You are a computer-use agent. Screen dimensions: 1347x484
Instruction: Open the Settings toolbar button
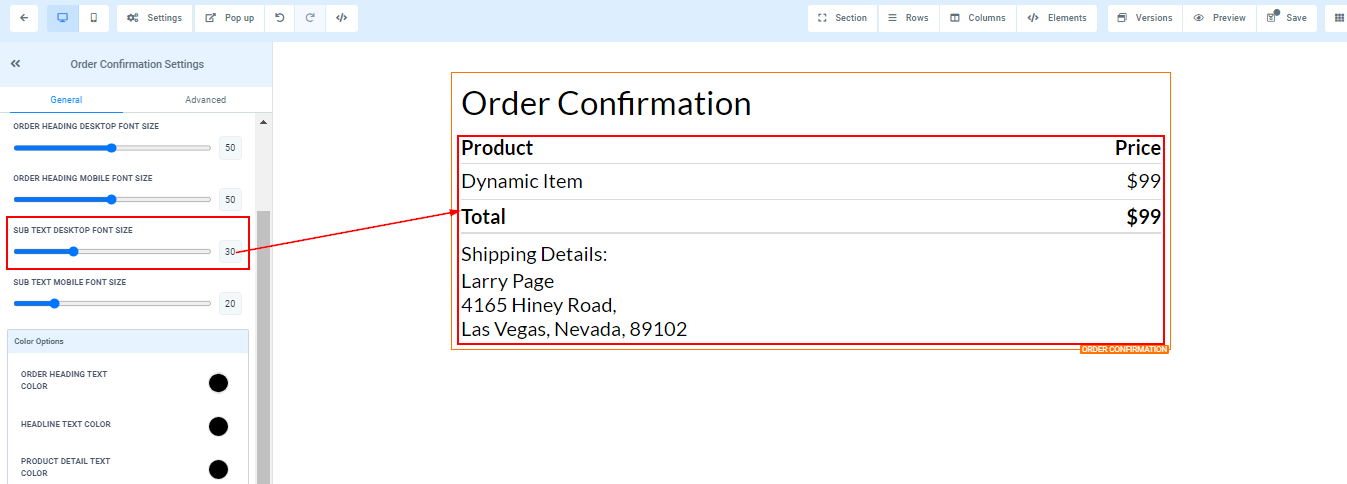click(155, 18)
